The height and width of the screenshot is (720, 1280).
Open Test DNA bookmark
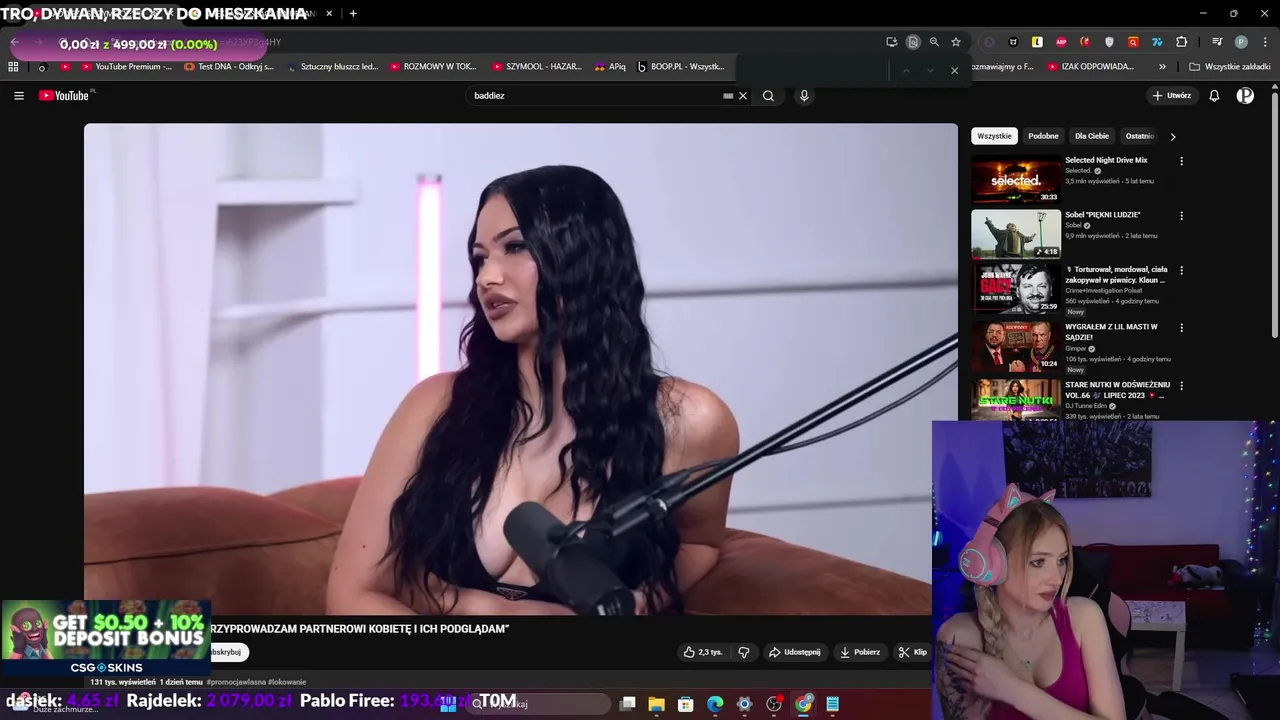(229, 67)
